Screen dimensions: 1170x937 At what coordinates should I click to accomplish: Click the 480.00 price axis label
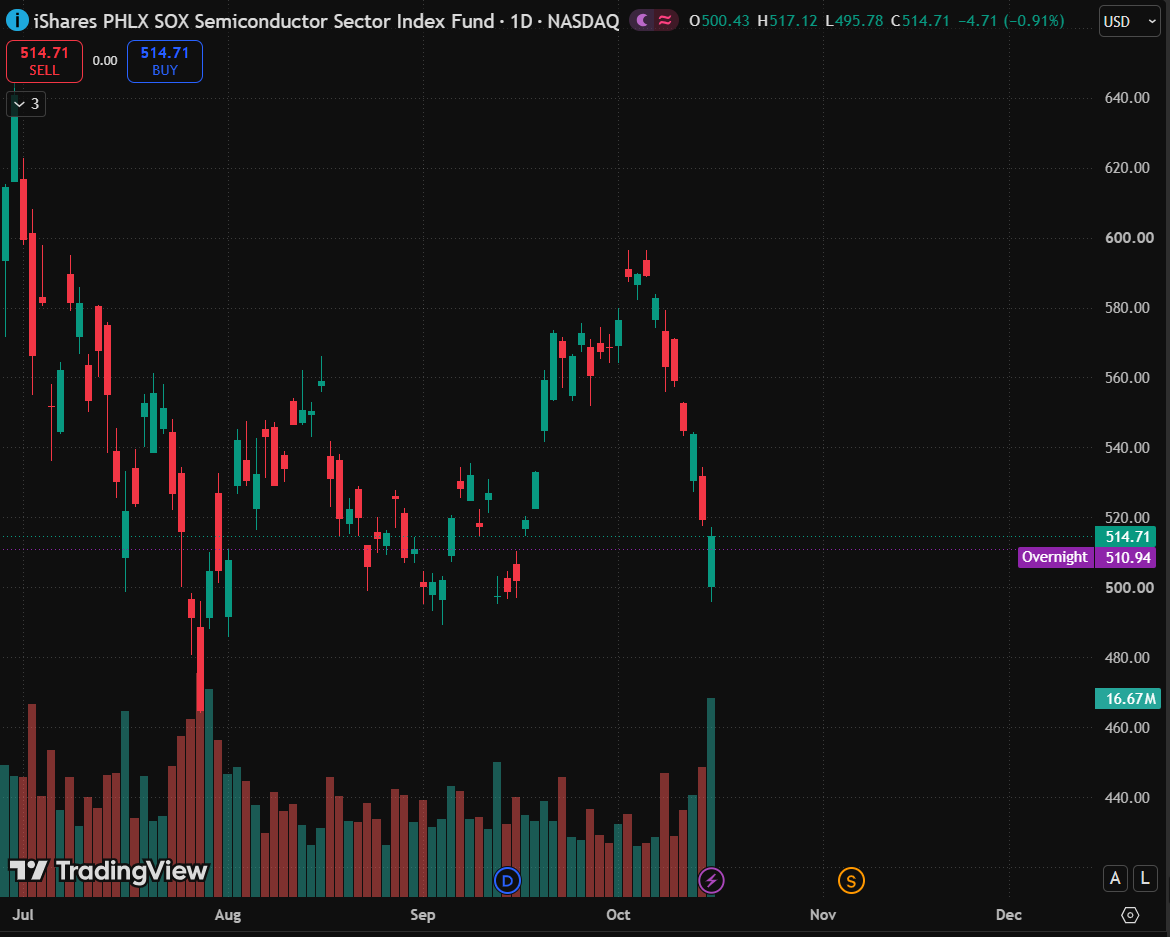point(1127,657)
